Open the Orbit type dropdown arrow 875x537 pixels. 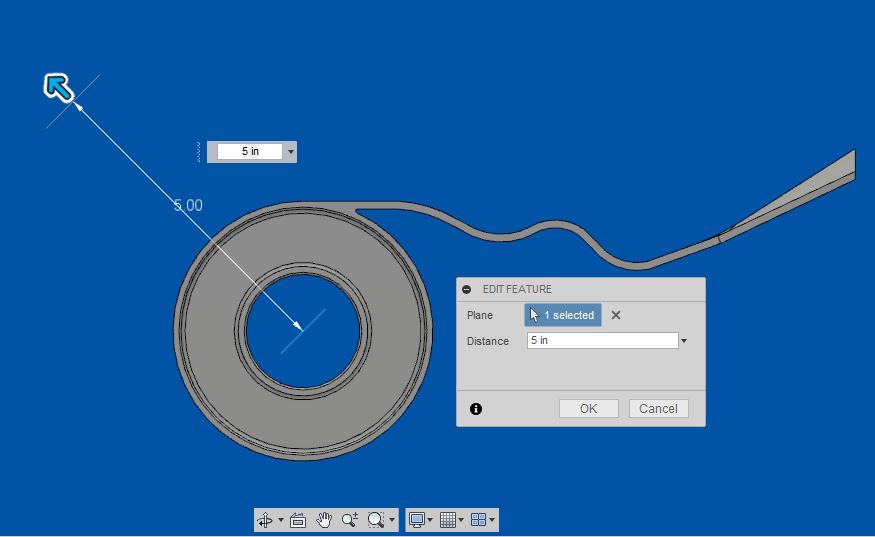pyautogui.click(x=281, y=520)
